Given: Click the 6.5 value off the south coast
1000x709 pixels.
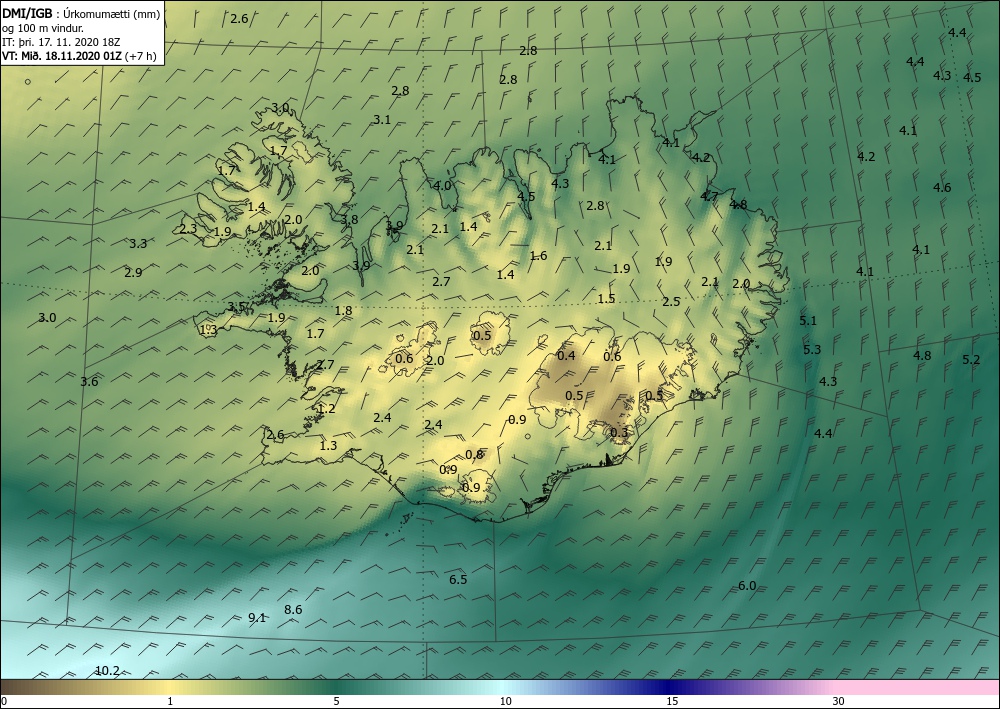Looking at the screenshot, I should [x=458, y=579].
